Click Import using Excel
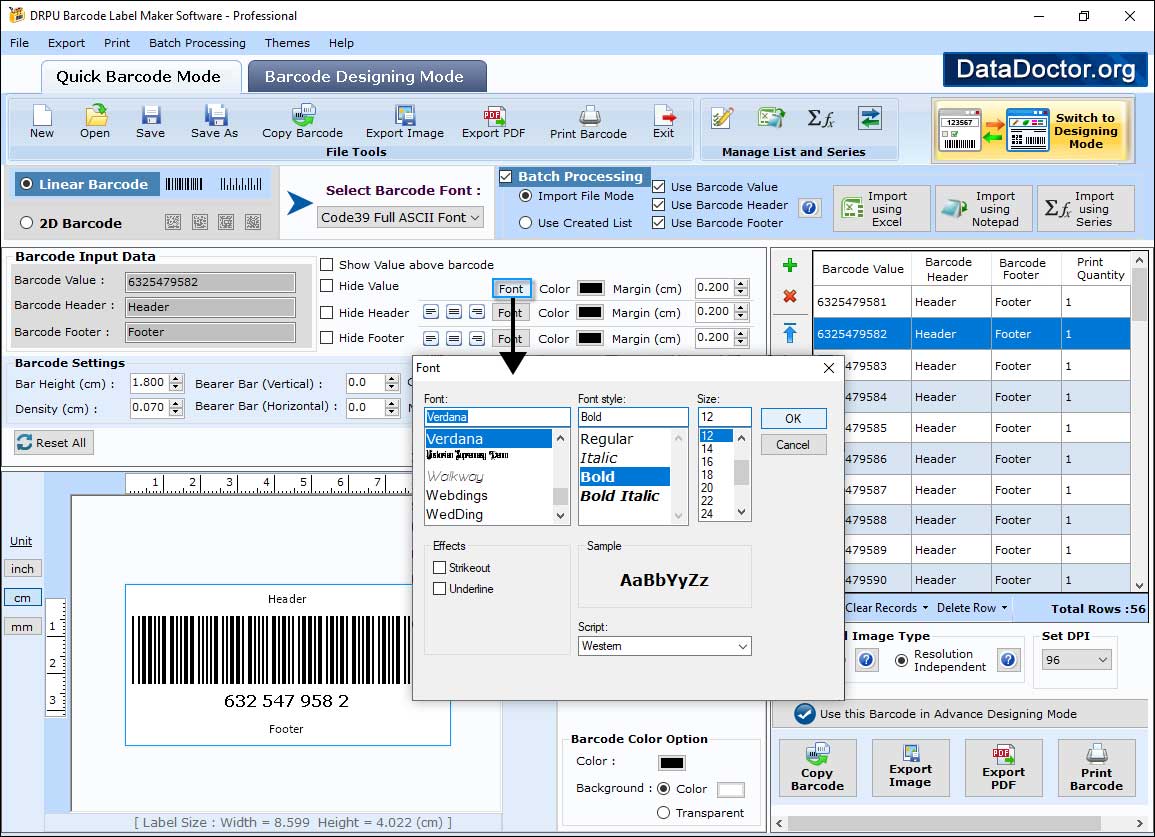1155x837 pixels. tap(882, 209)
